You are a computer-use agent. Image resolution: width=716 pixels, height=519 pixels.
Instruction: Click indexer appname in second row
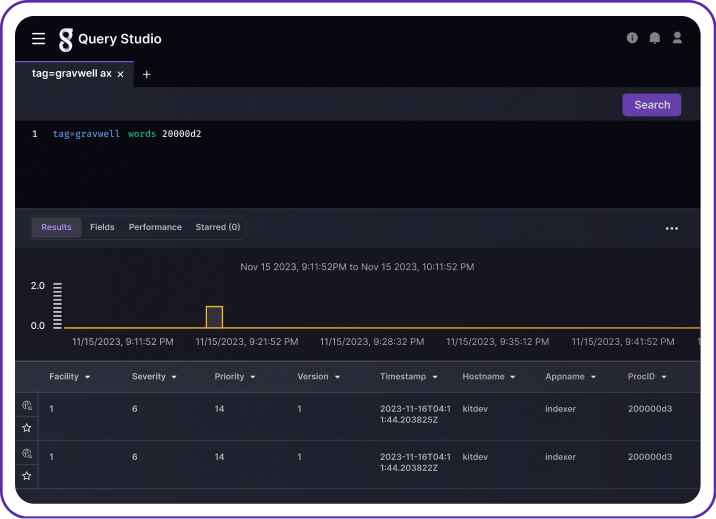(x=560, y=457)
